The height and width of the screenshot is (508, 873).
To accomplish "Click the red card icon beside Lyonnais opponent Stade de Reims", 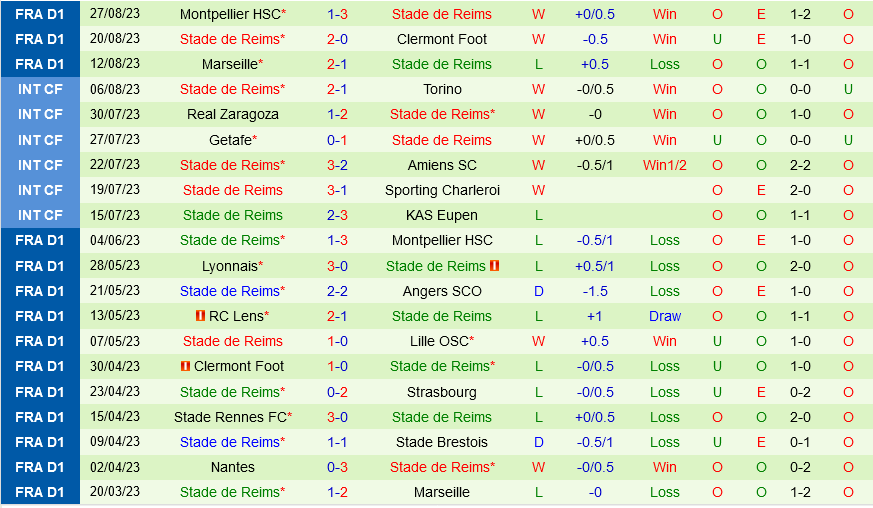I will pyautogui.click(x=494, y=266).
